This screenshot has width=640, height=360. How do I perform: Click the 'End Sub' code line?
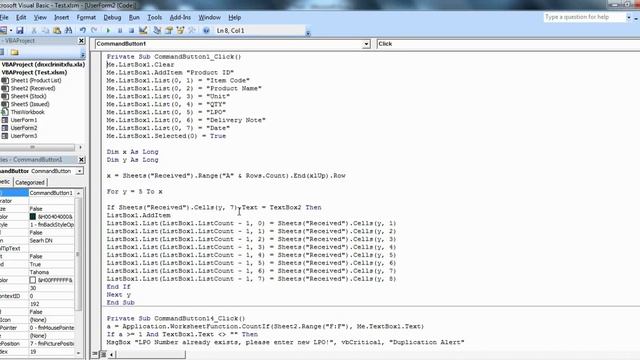click(x=120, y=302)
